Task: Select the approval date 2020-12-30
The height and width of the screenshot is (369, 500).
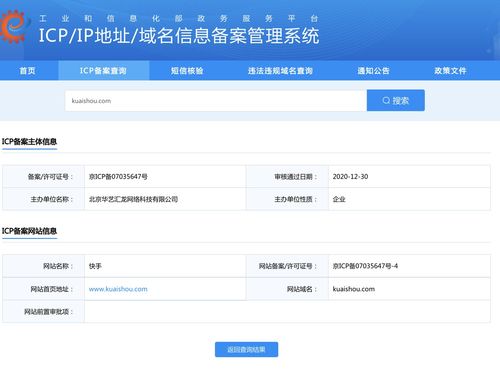Action: tap(350, 177)
